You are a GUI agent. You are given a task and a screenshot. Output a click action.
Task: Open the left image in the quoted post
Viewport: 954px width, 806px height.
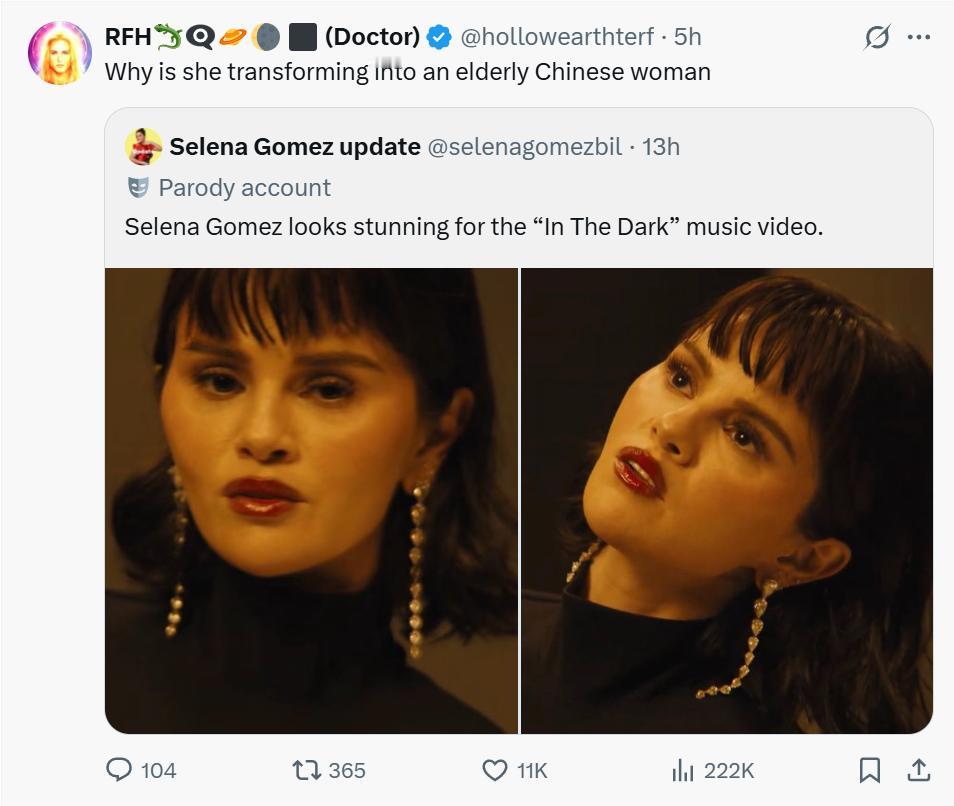pos(311,500)
